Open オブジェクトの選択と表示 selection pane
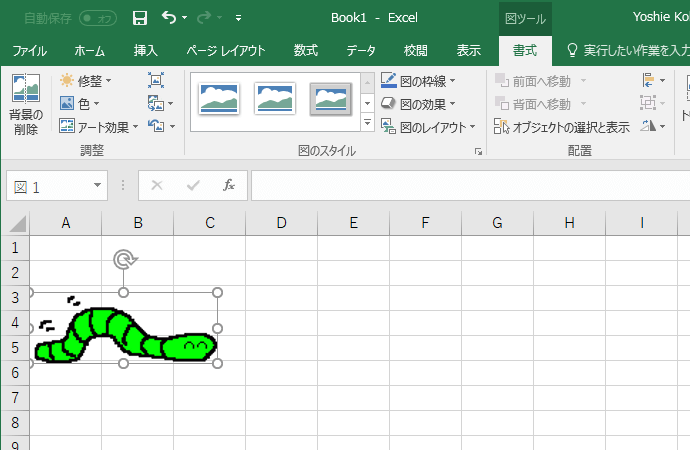This screenshot has width=690, height=450. click(561, 127)
